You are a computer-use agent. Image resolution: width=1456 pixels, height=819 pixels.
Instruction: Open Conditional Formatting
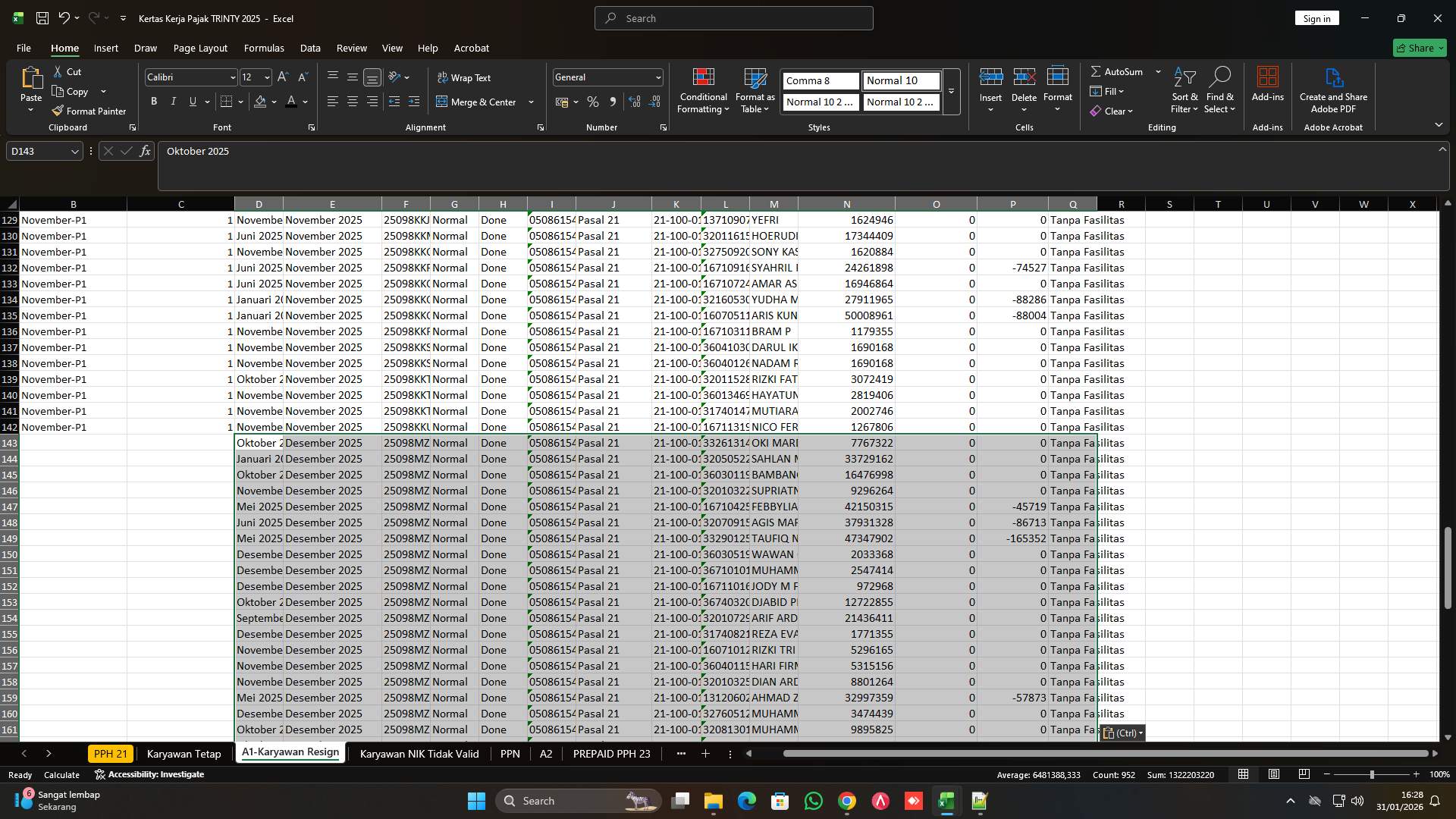[703, 91]
